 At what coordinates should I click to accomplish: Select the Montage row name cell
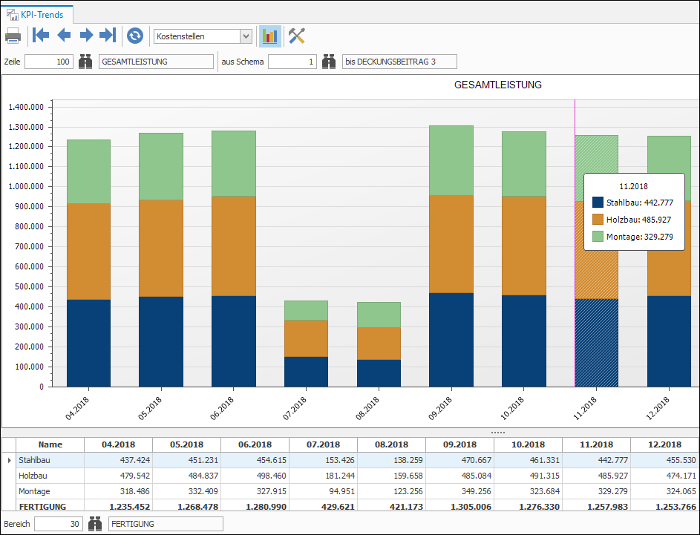pos(50,491)
